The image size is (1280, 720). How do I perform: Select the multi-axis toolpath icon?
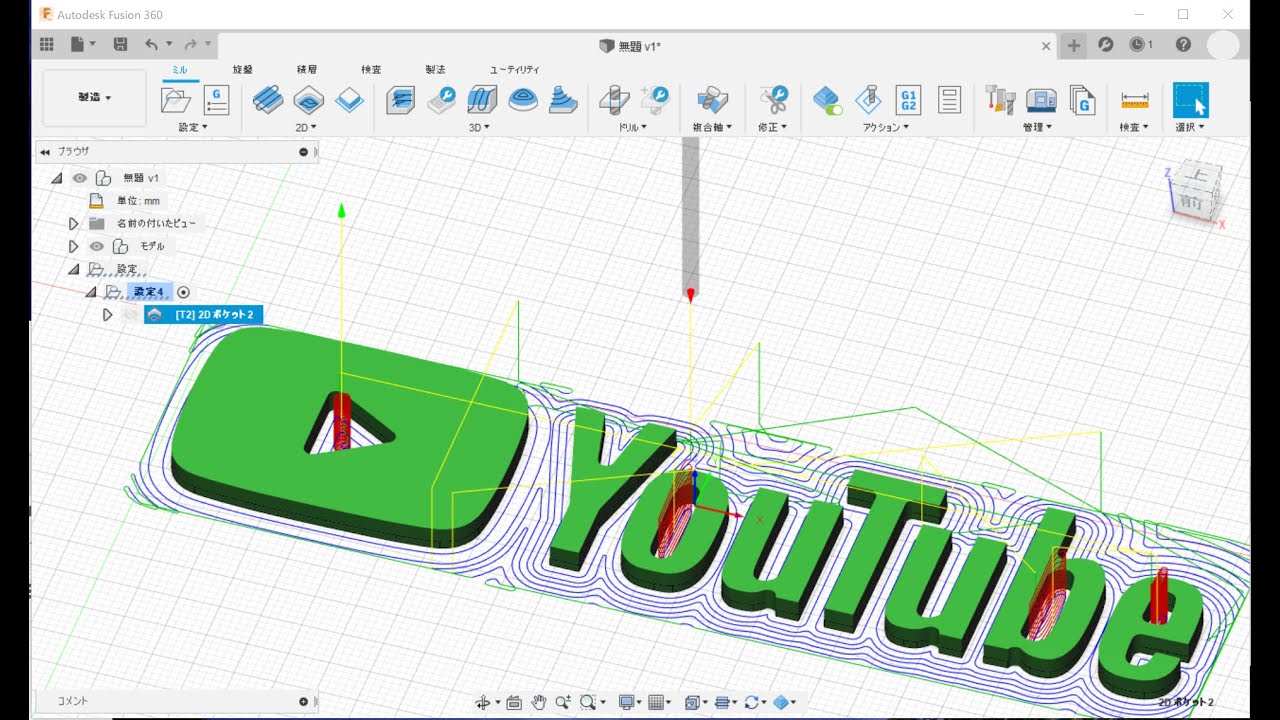coord(712,100)
